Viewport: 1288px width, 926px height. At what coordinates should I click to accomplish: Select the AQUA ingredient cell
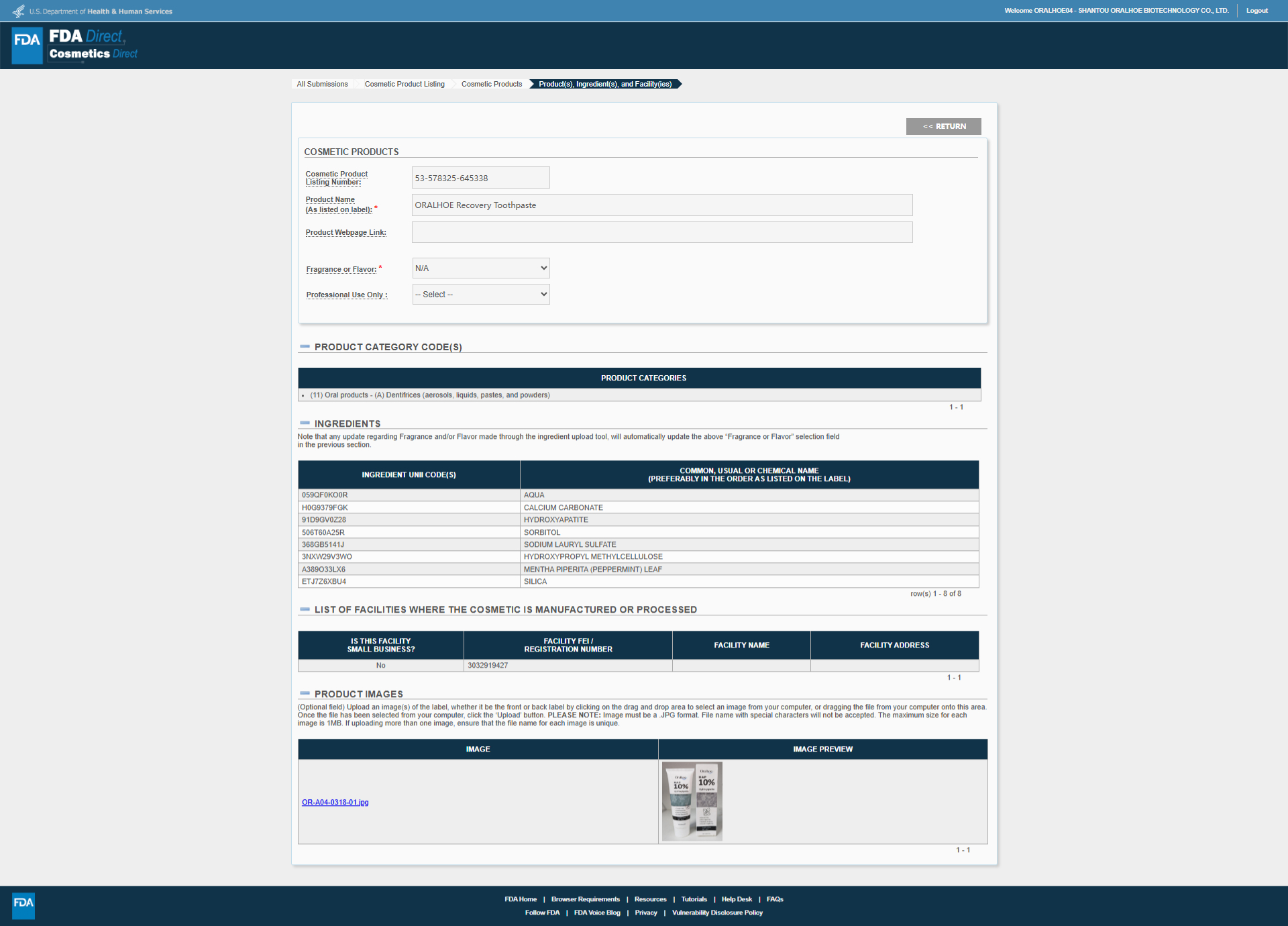pyautogui.click(x=749, y=495)
